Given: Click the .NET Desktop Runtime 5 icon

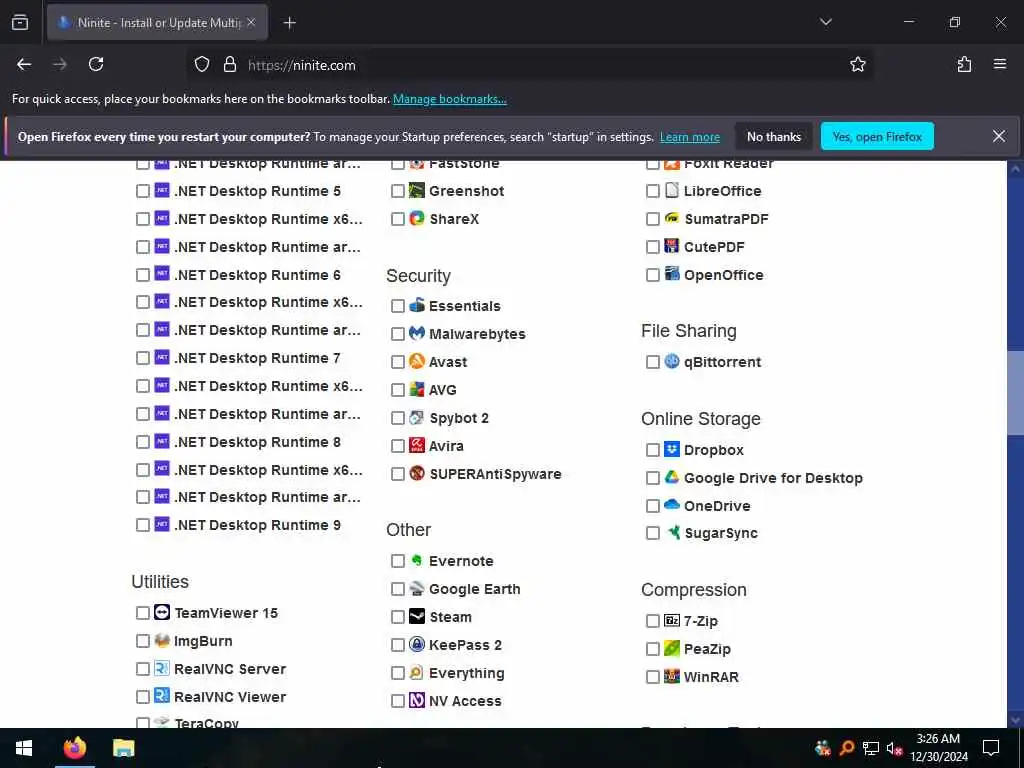Looking at the screenshot, I should point(162,191).
